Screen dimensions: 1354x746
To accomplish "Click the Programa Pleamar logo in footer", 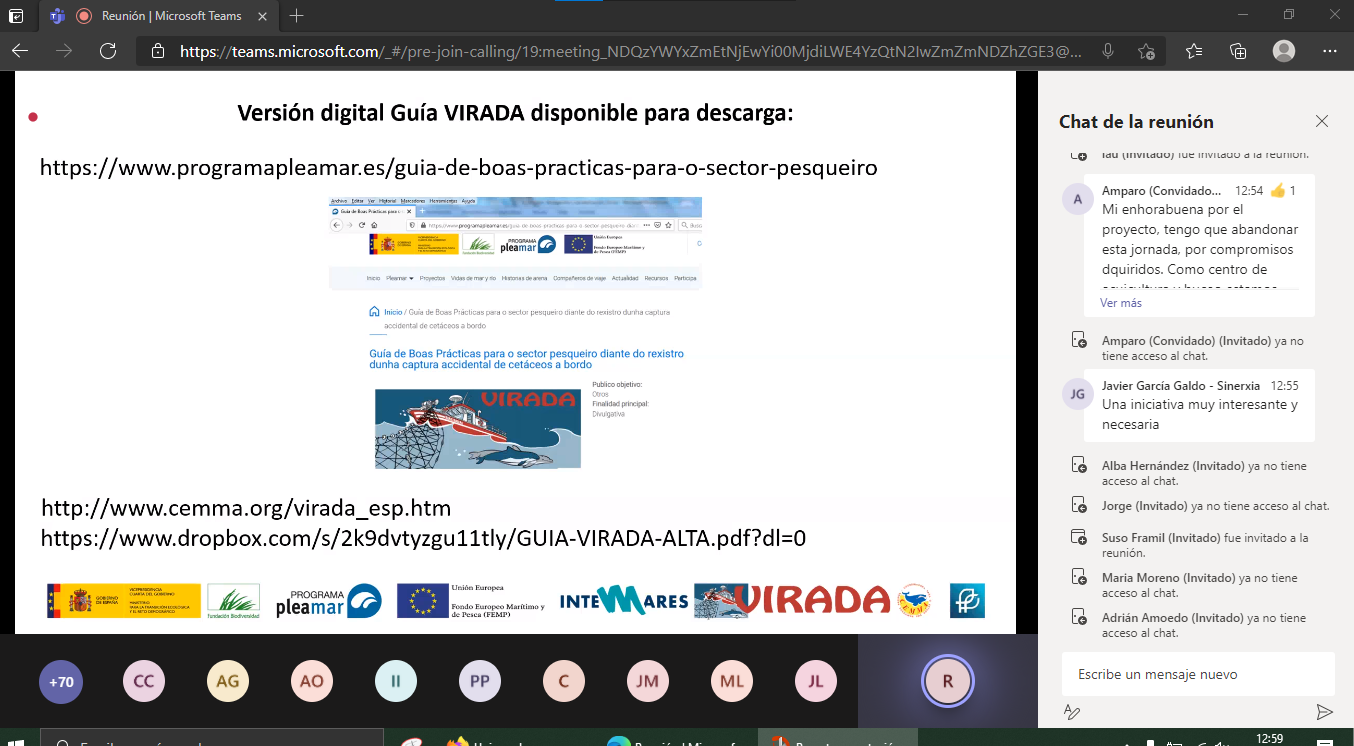I will [x=328, y=601].
